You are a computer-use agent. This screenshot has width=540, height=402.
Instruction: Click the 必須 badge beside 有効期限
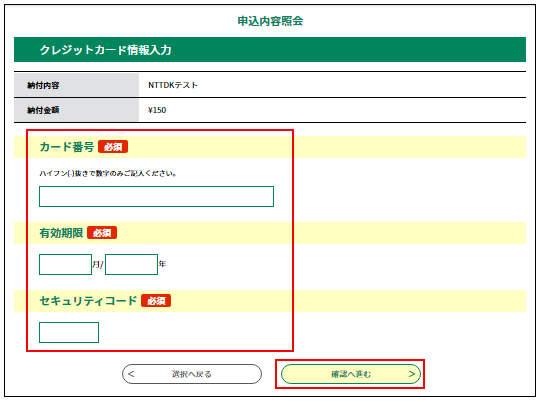[x=102, y=233]
